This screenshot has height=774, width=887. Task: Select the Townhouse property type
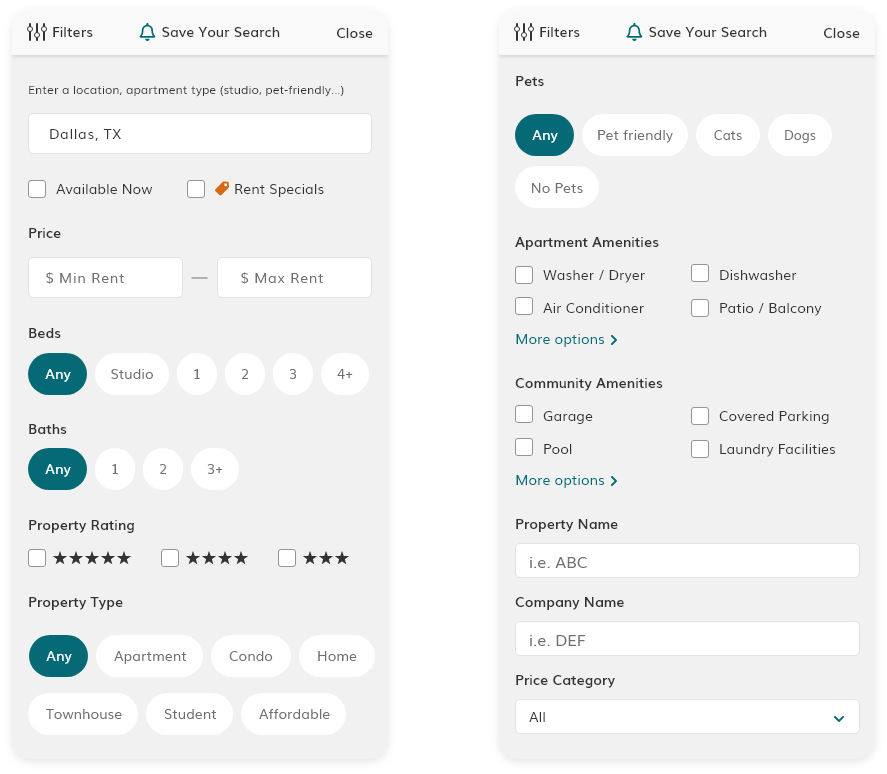pyautogui.click(x=84, y=714)
